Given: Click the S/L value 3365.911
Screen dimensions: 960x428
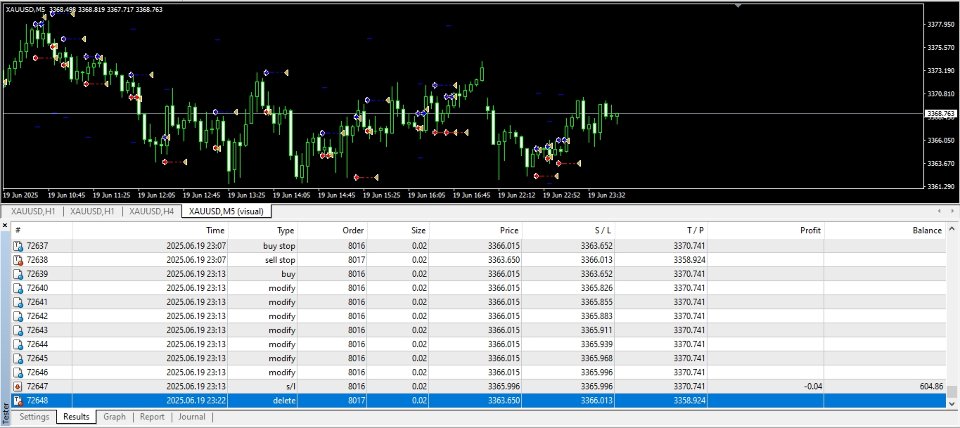Looking at the screenshot, I should [x=596, y=331].
